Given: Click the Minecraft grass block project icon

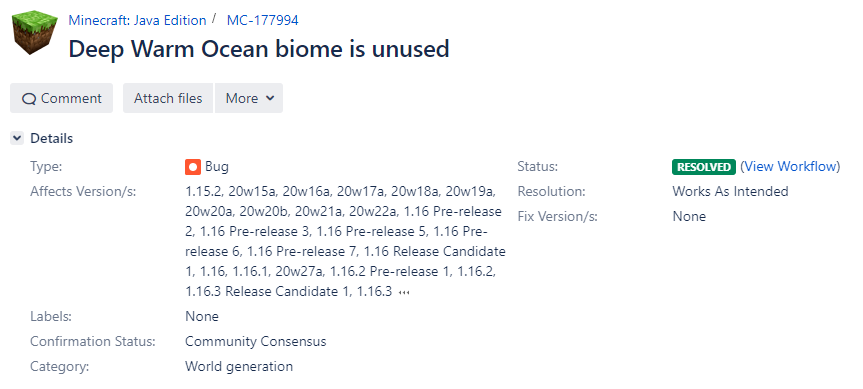Looking at the screenshot, I should 31,32.
